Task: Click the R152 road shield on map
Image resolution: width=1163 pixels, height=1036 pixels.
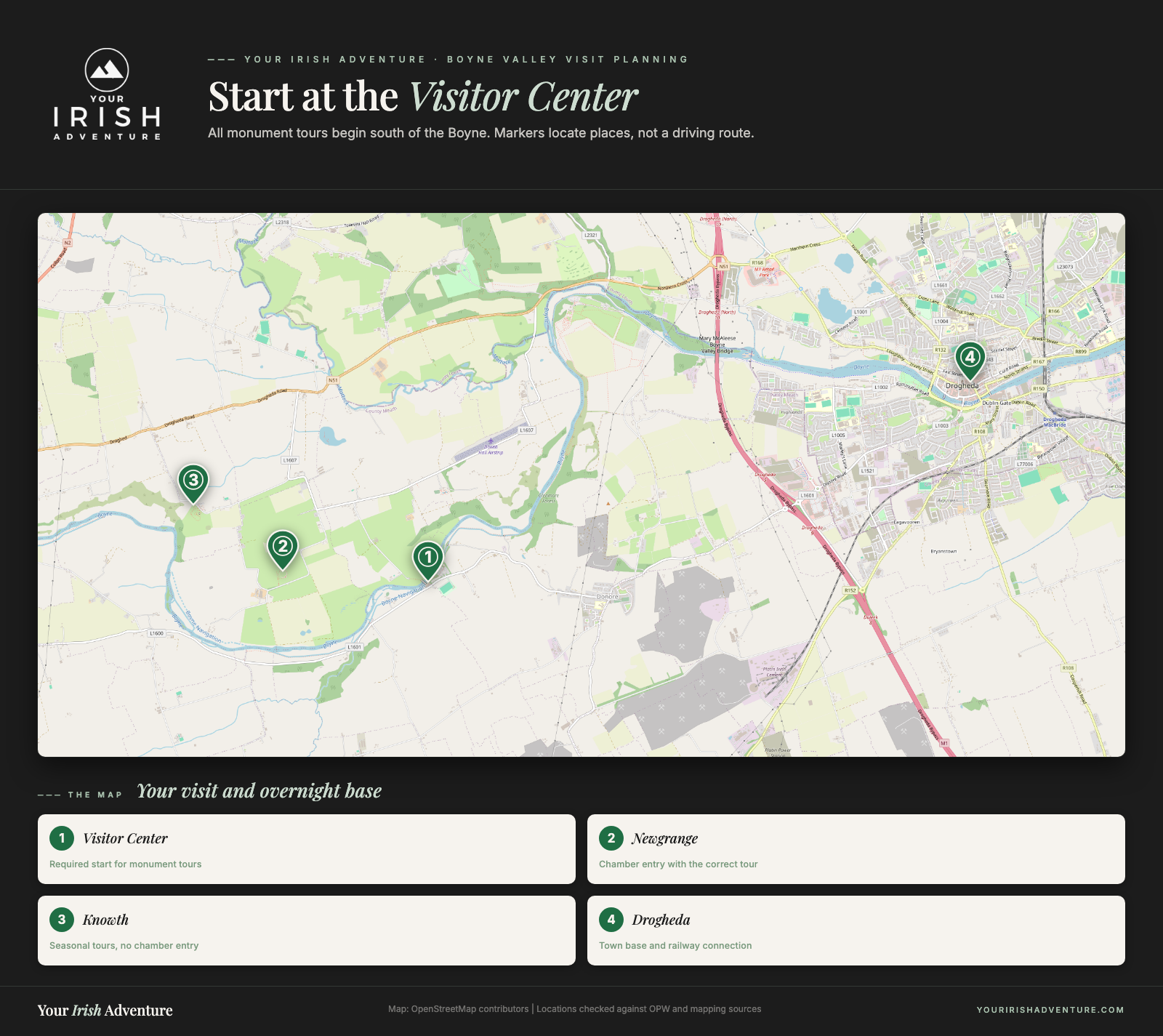Action: coord(850,590)
